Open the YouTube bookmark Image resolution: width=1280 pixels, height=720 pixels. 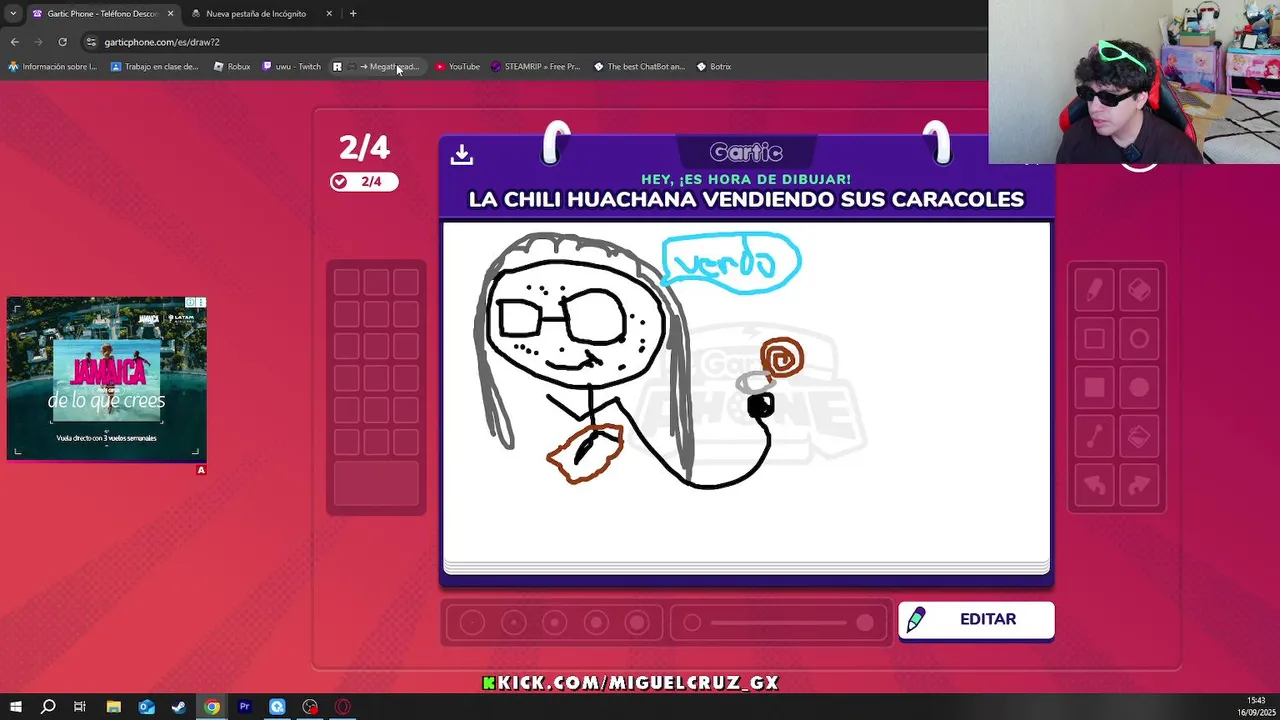click(457, 67)
